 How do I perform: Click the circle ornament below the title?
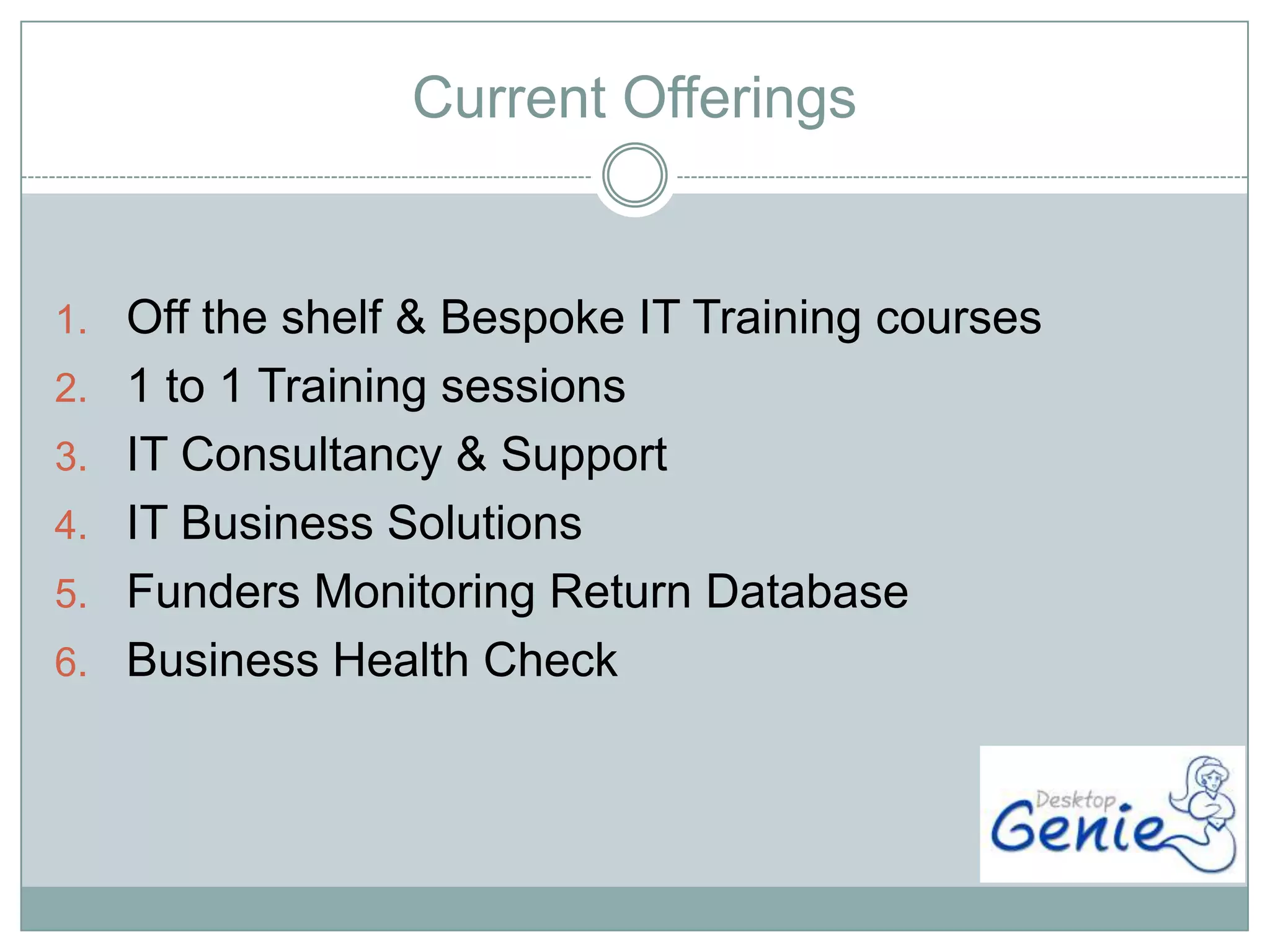coord(634,175)
